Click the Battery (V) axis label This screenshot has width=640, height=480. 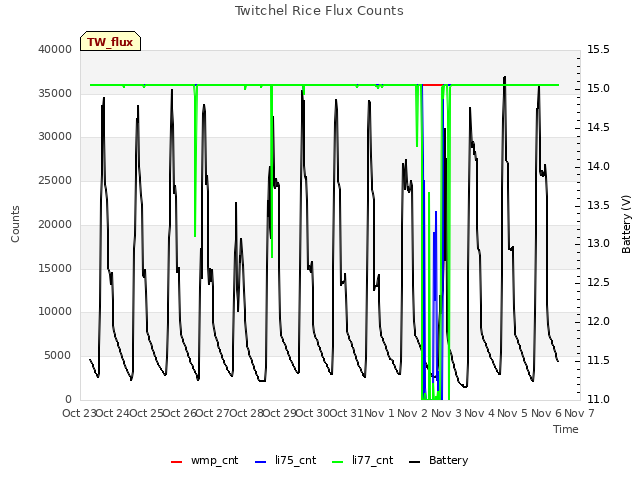pos(626,224)
